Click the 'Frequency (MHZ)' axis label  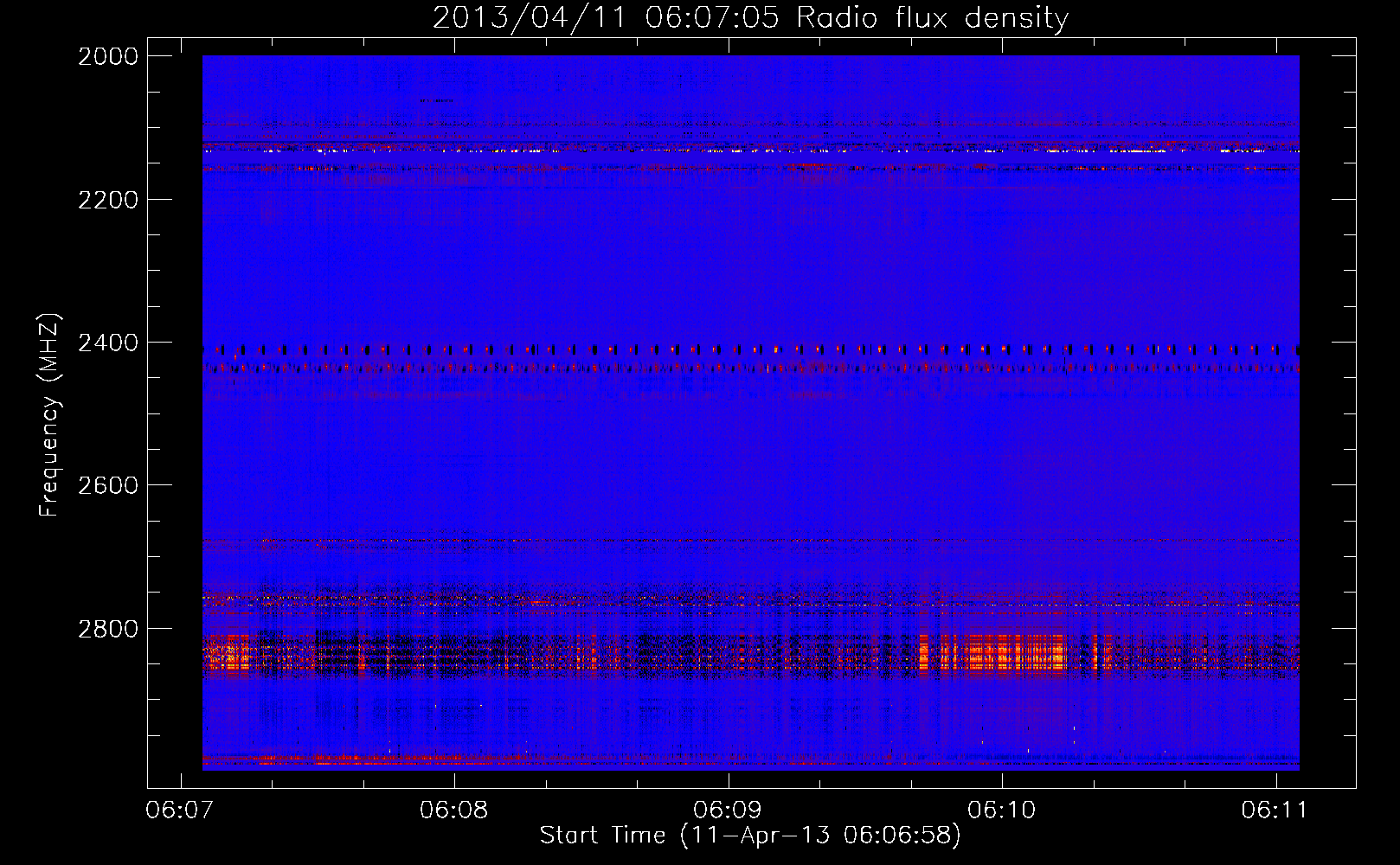pos(49,414)
